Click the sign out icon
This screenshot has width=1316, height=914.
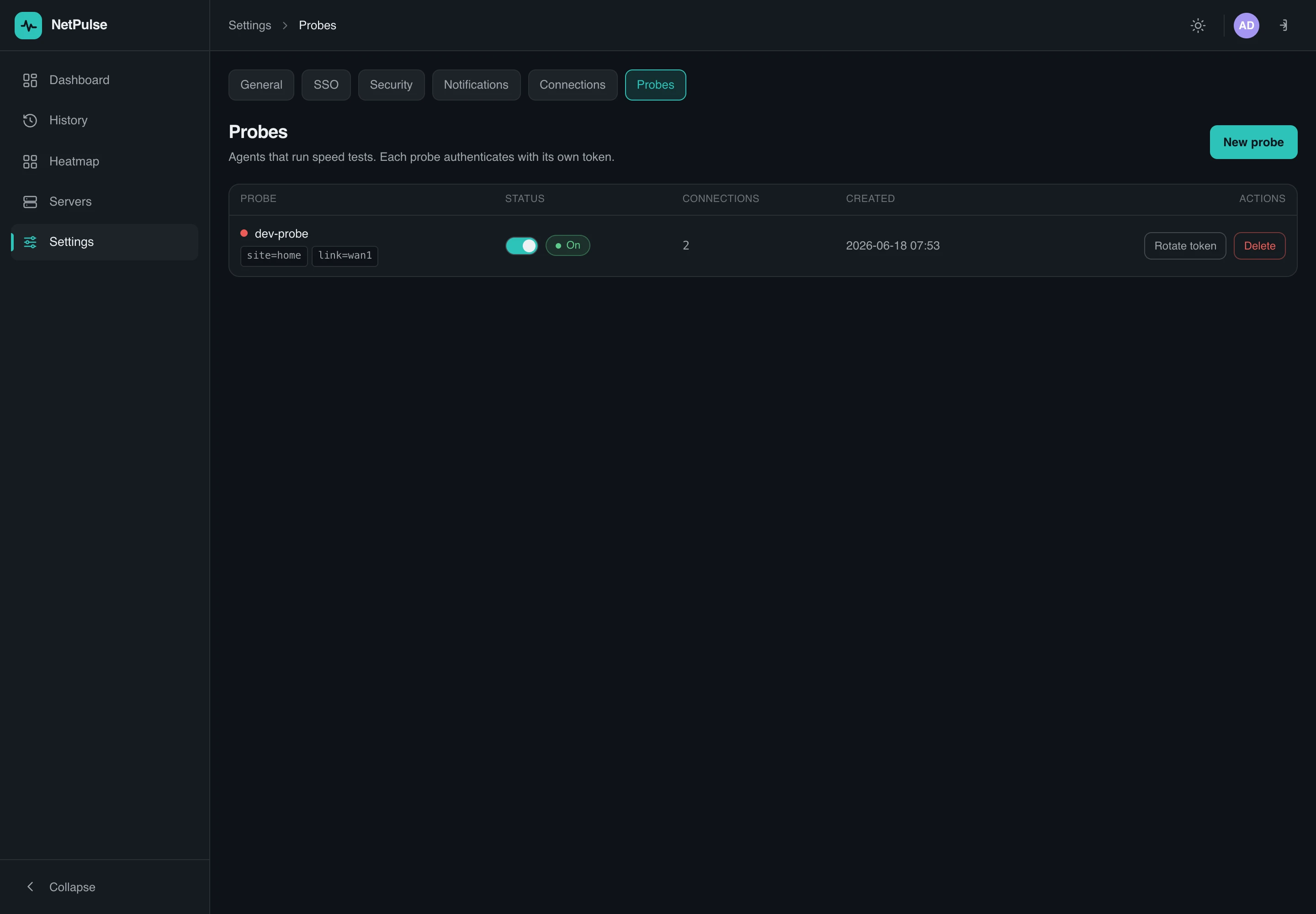pyautogui.click(x=1284, y=25)
